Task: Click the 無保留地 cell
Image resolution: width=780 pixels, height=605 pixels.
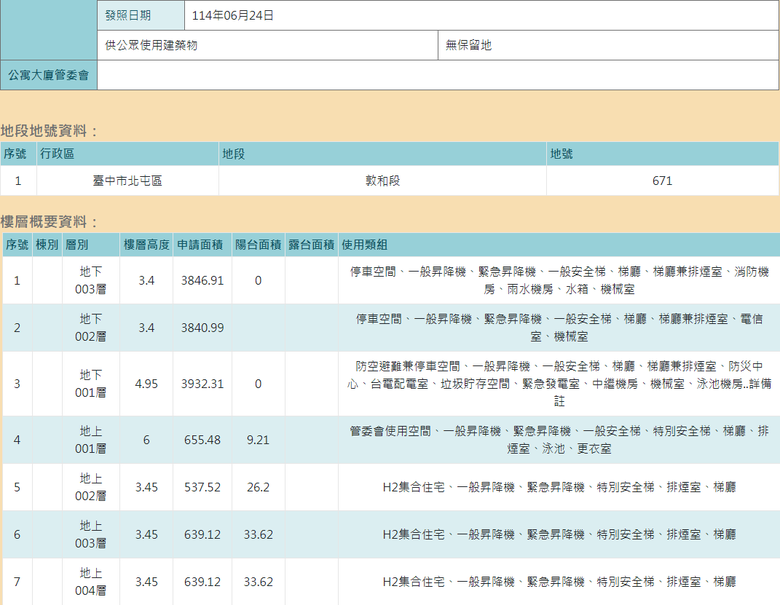Action: [608, 45]
